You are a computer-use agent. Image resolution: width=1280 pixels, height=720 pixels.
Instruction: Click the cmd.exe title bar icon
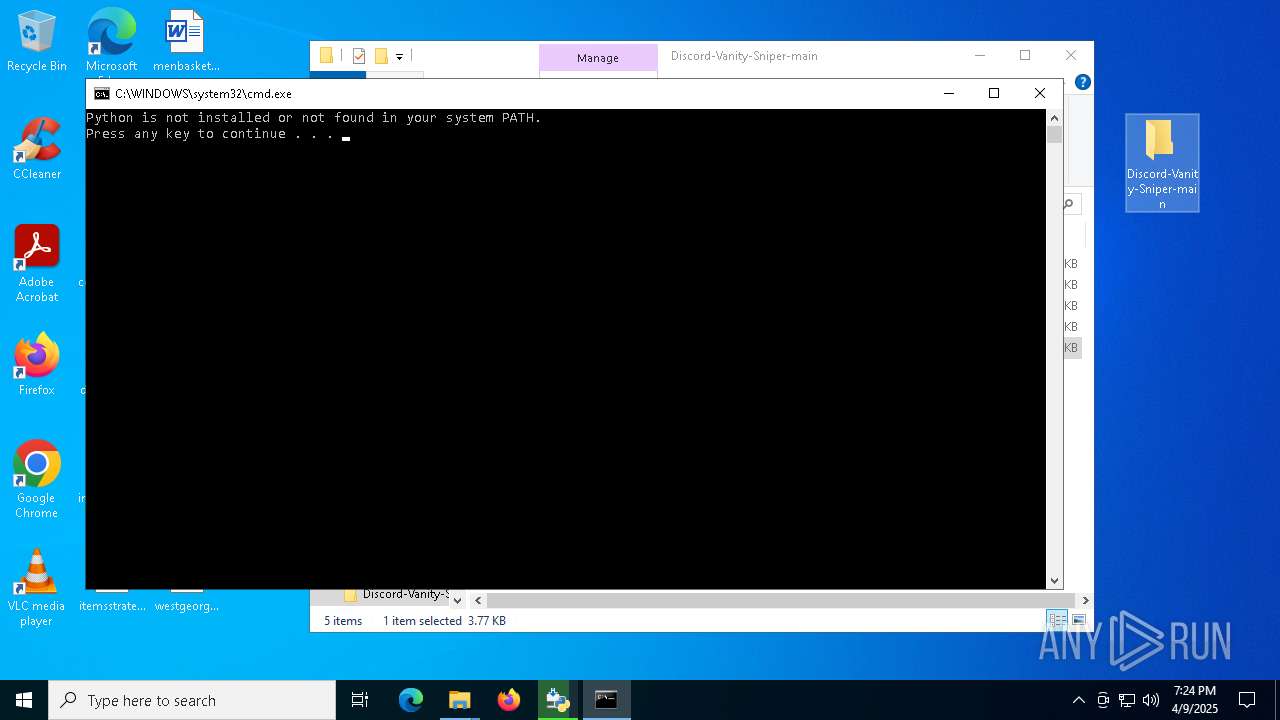[x=102, y=94]
